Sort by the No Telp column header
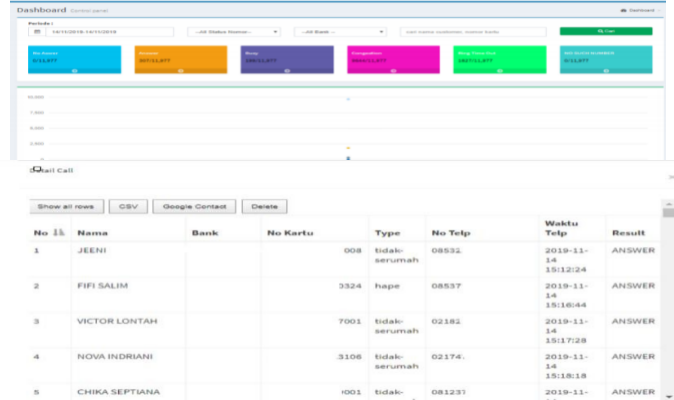674x400 pixels. [451, 233]
